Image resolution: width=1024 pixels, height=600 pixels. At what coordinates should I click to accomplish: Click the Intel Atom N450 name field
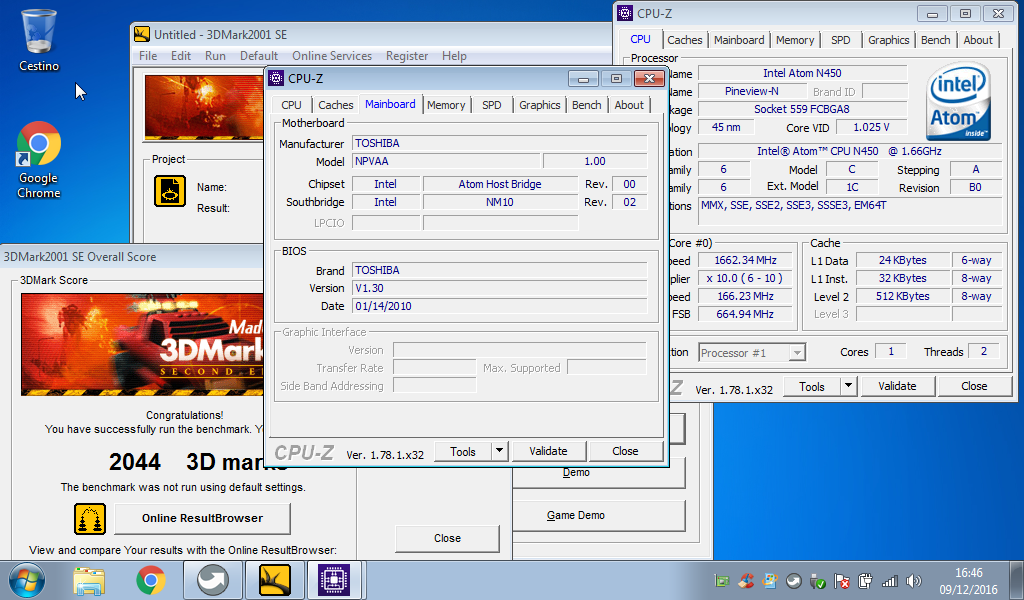[802, 73]
